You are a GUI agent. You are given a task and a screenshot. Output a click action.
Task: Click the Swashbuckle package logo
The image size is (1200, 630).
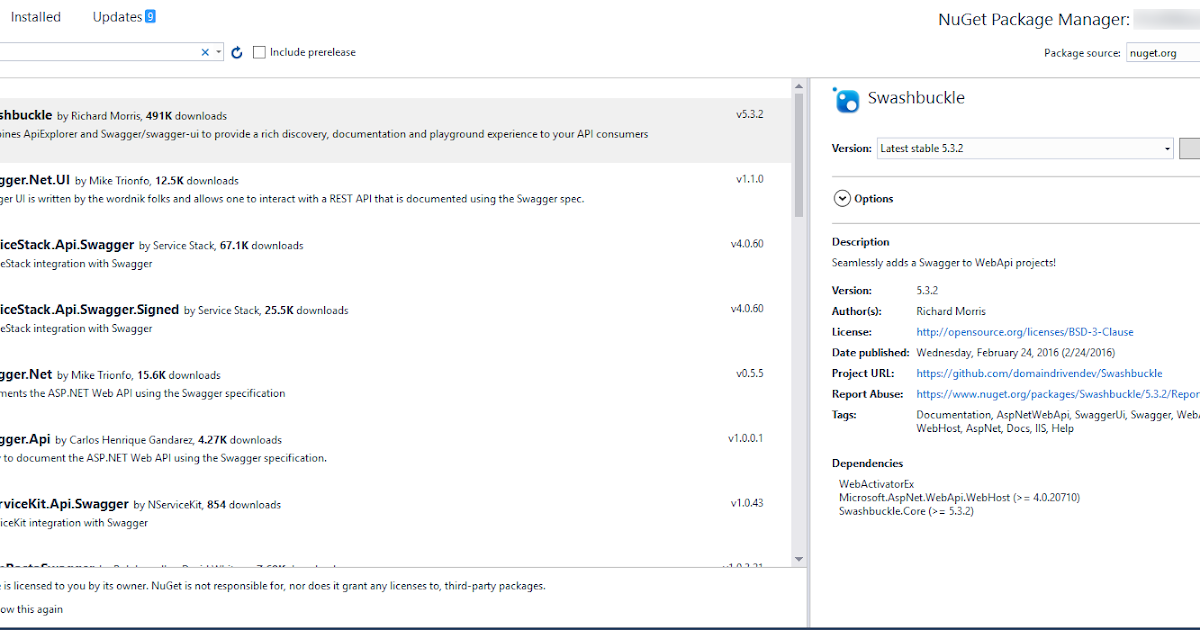[x=846, y=100]
